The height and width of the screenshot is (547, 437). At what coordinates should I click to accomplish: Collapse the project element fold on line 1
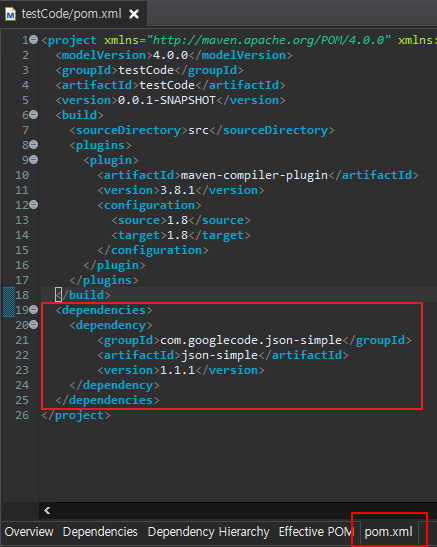33,39
